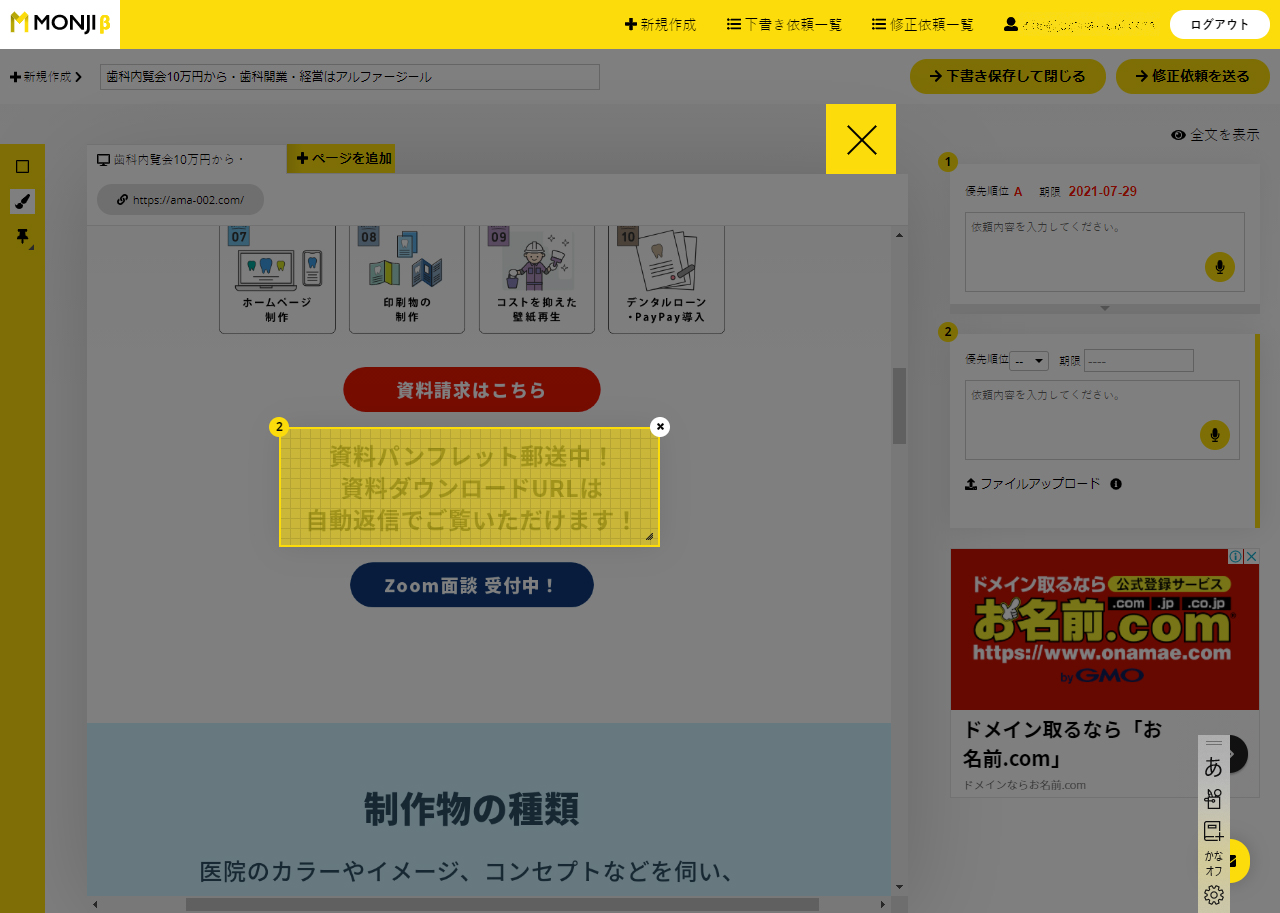This screenshot has height=913, width=1280.
Task: Remove the yellow highlight annotation via its × mark
Action: click(660, 427)
